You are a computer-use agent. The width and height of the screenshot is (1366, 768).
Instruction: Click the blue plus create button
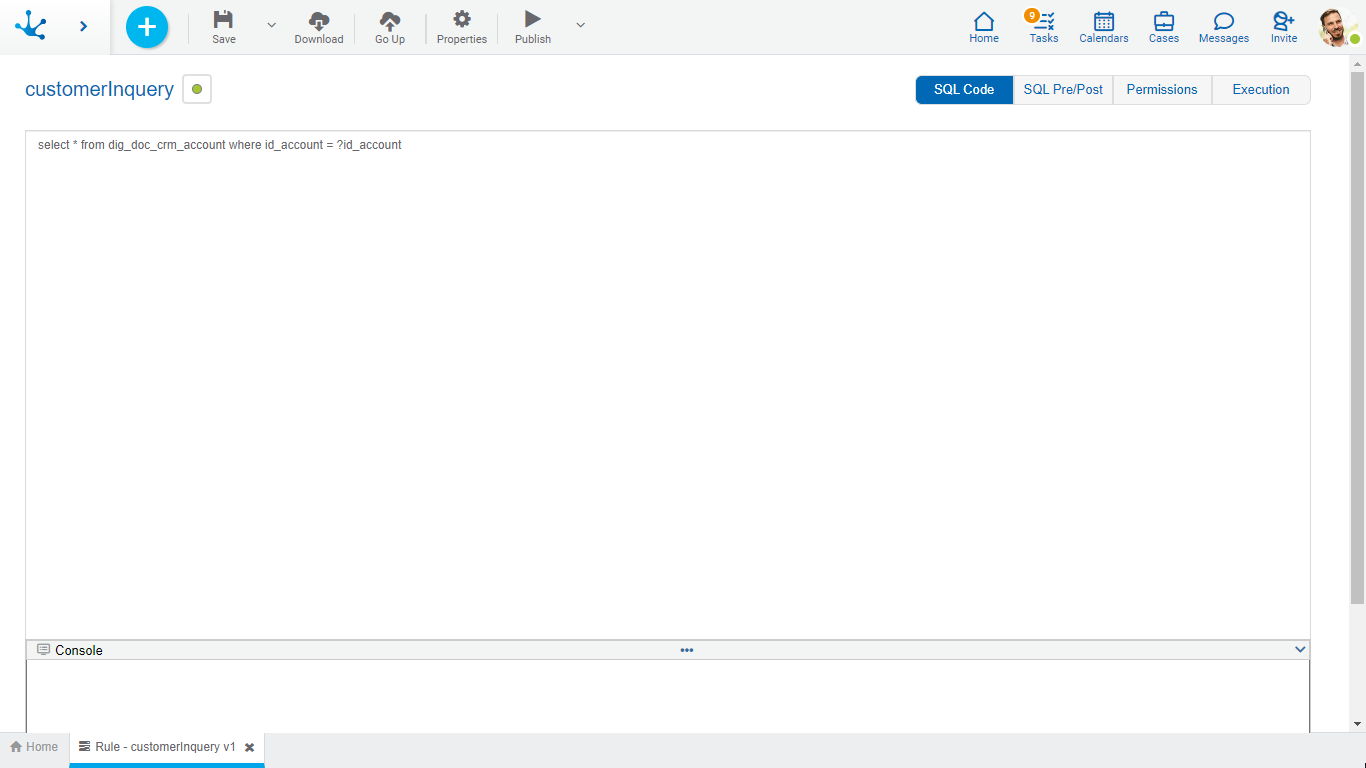coord(147,27)
